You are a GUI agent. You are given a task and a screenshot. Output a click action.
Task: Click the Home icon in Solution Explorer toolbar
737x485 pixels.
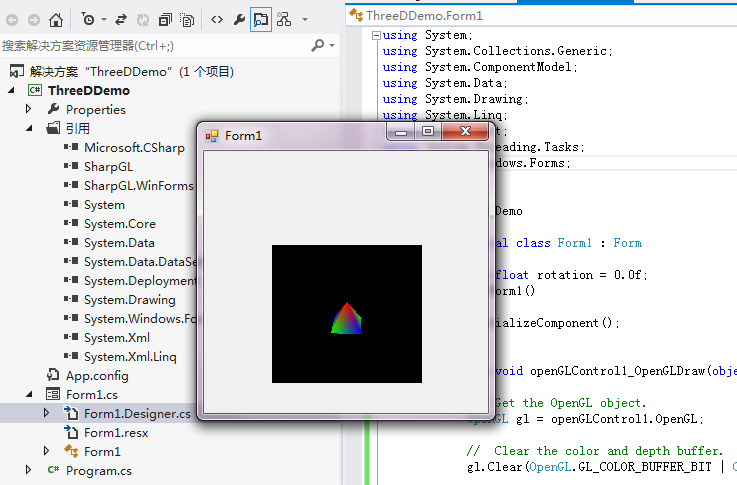coord(56,20)
